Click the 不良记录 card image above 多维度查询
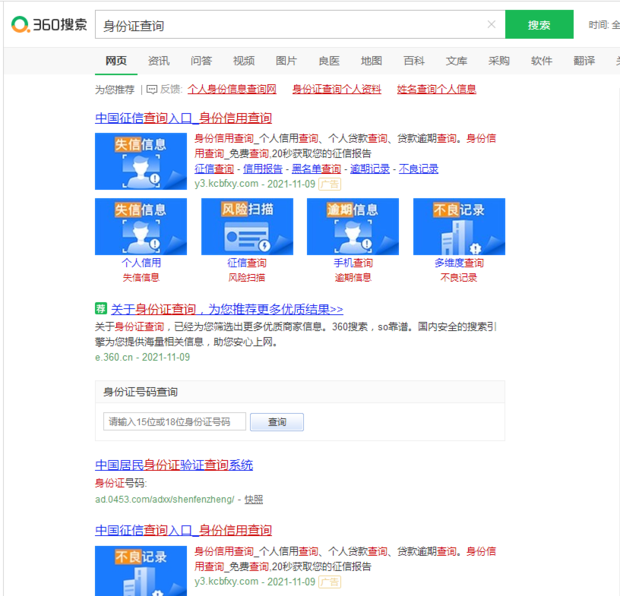 click(459, 227)
